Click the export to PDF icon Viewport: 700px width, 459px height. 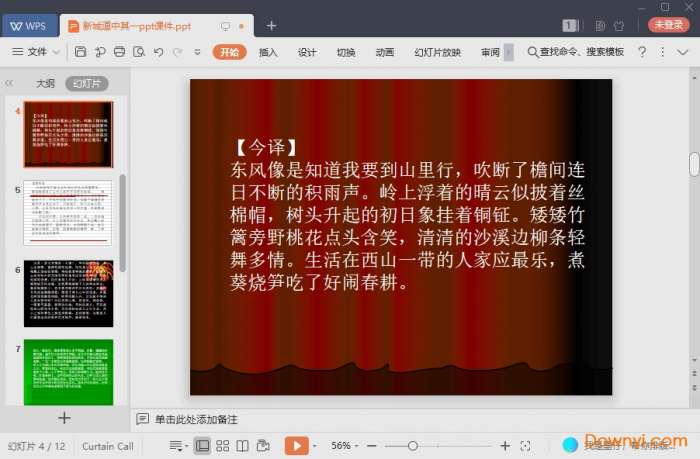pyautogui.click(x=100, y=52)
